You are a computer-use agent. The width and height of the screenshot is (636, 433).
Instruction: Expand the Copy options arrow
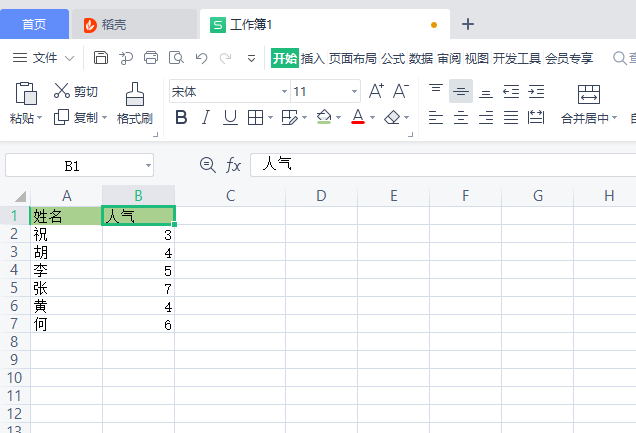tap(104, 118)
